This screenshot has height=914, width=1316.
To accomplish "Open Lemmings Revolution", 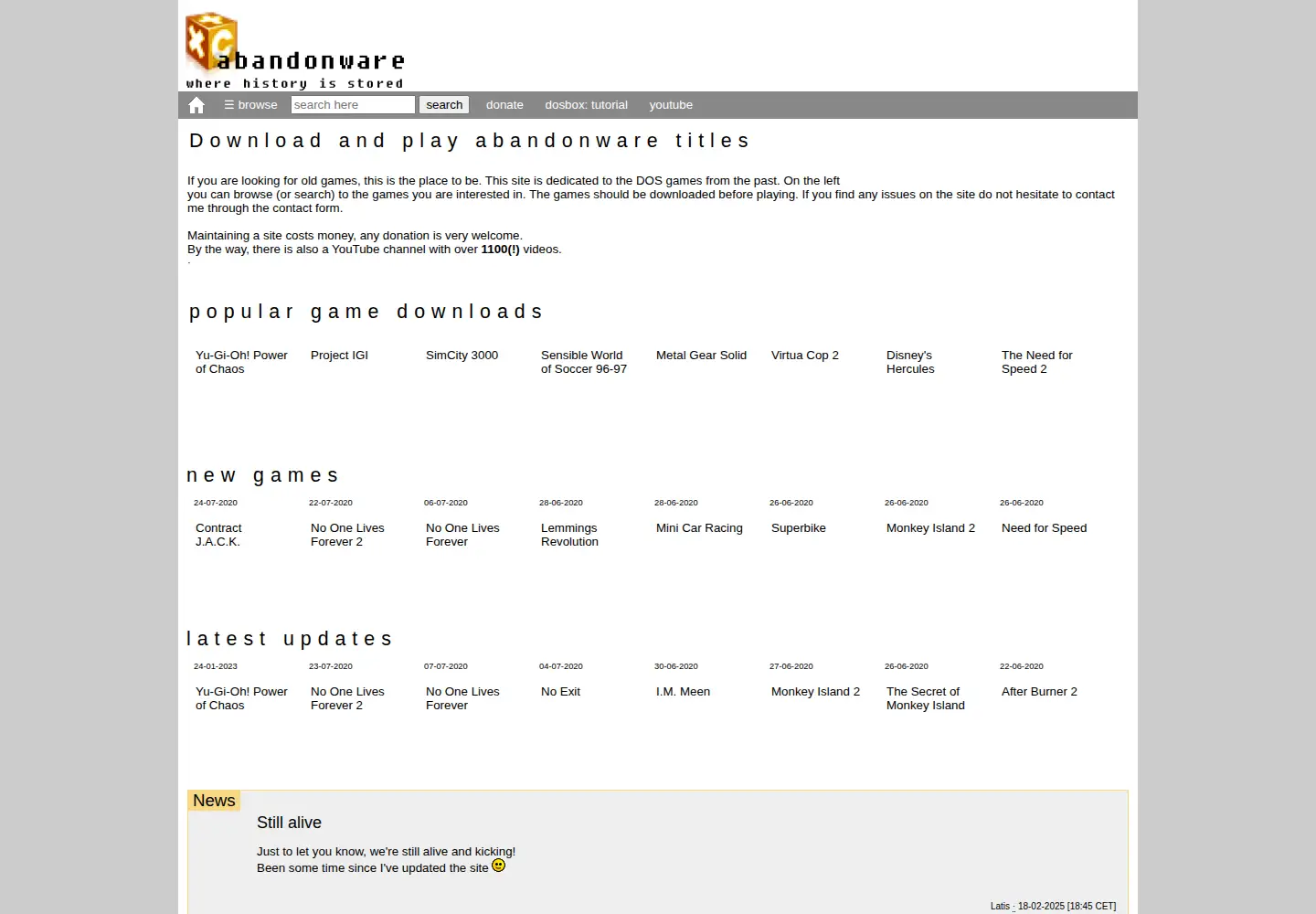I will click(569, 535).
